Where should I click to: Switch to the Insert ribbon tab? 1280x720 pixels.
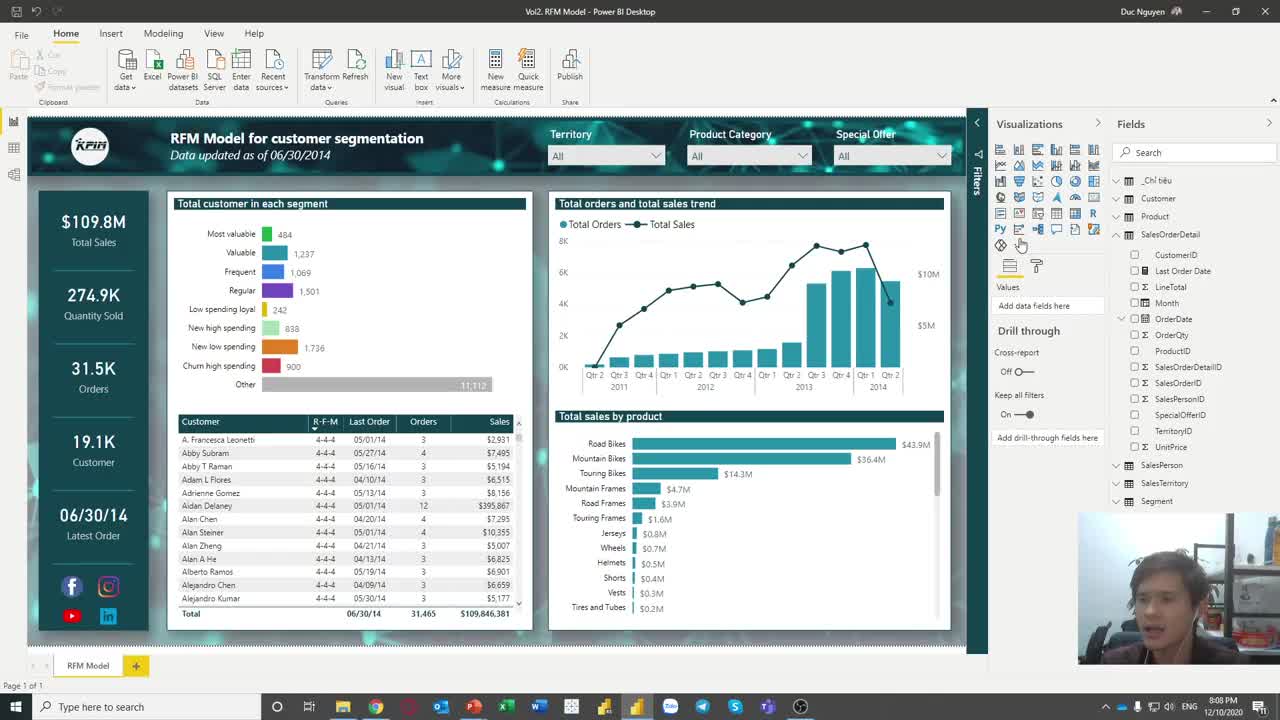(x=111, y=33)
